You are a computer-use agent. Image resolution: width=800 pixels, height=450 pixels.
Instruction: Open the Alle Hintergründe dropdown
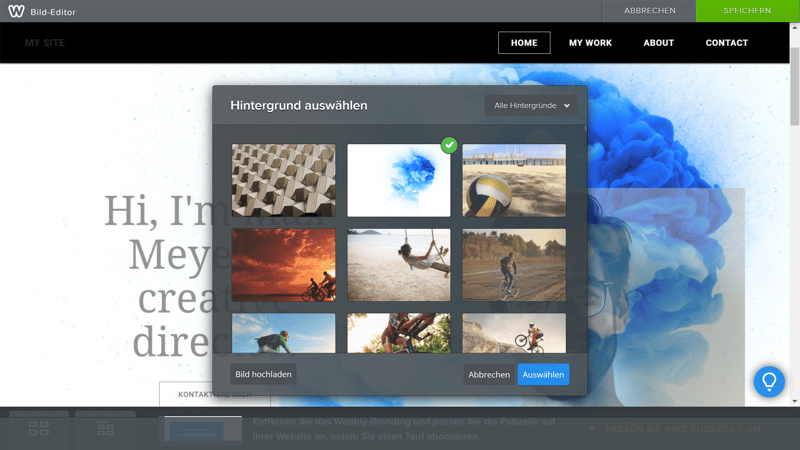click(531, 105)
